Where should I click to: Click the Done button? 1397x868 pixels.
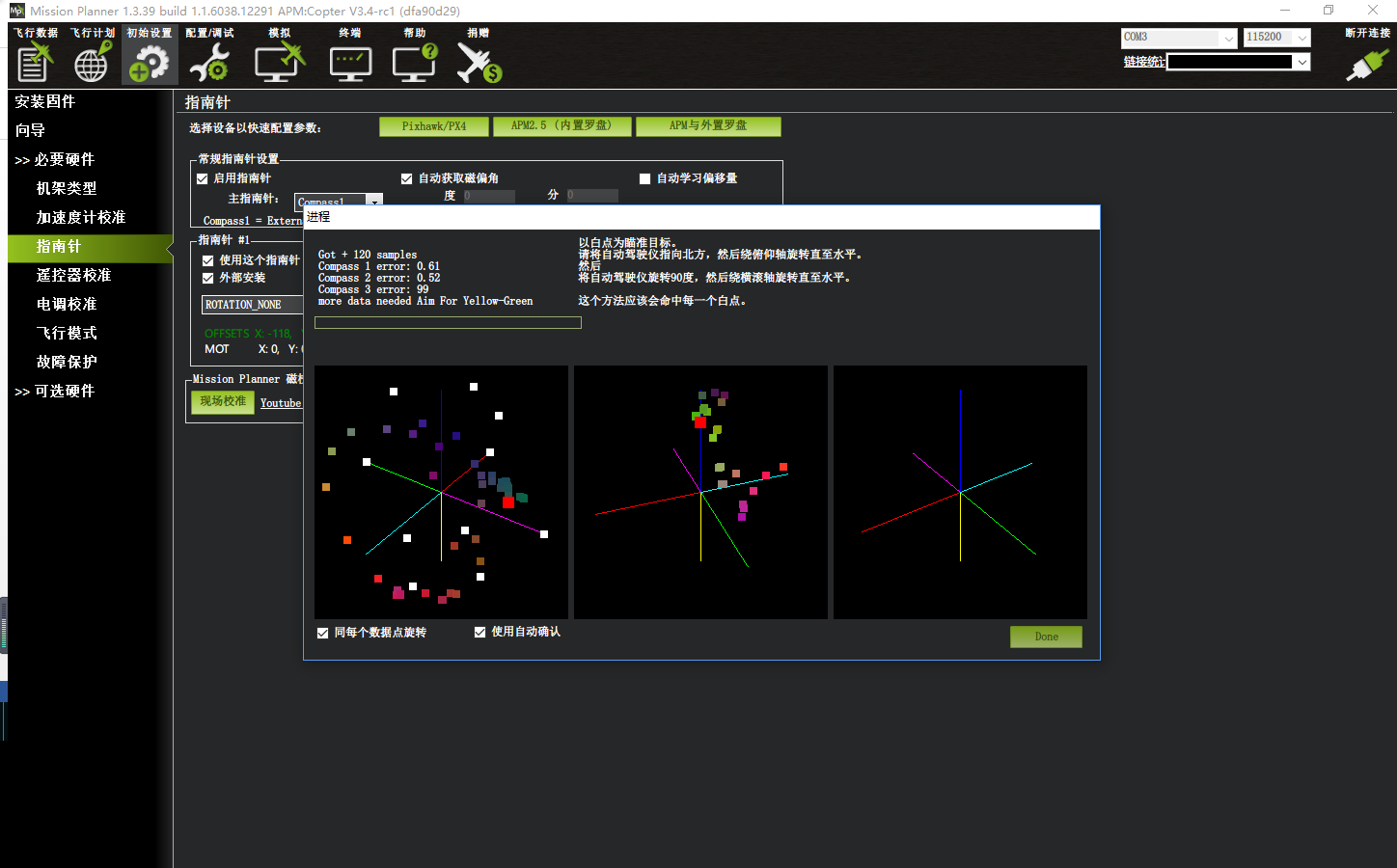point(1046,637)
